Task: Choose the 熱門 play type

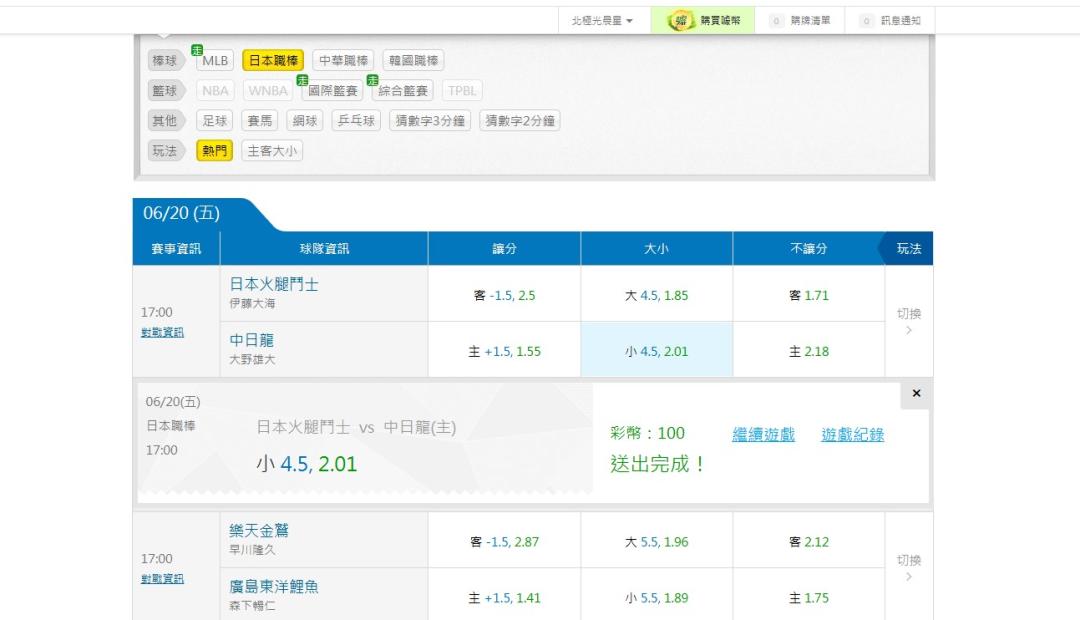Action: coord(214,151)
